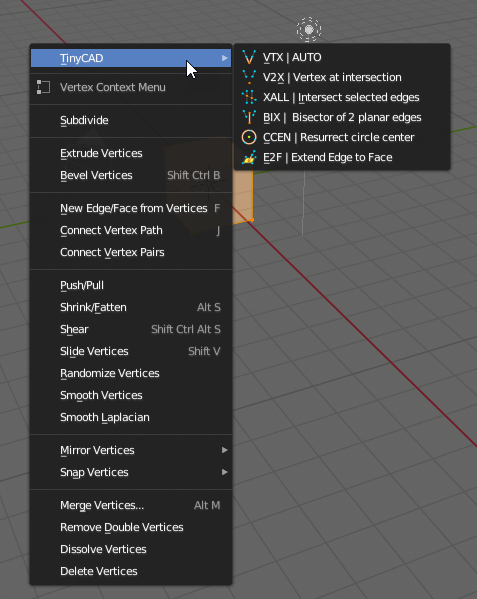This screenshot has height=599, width=477.
Task: Expand the TinyCAD submenu arrow
Action: pos(225,58)
